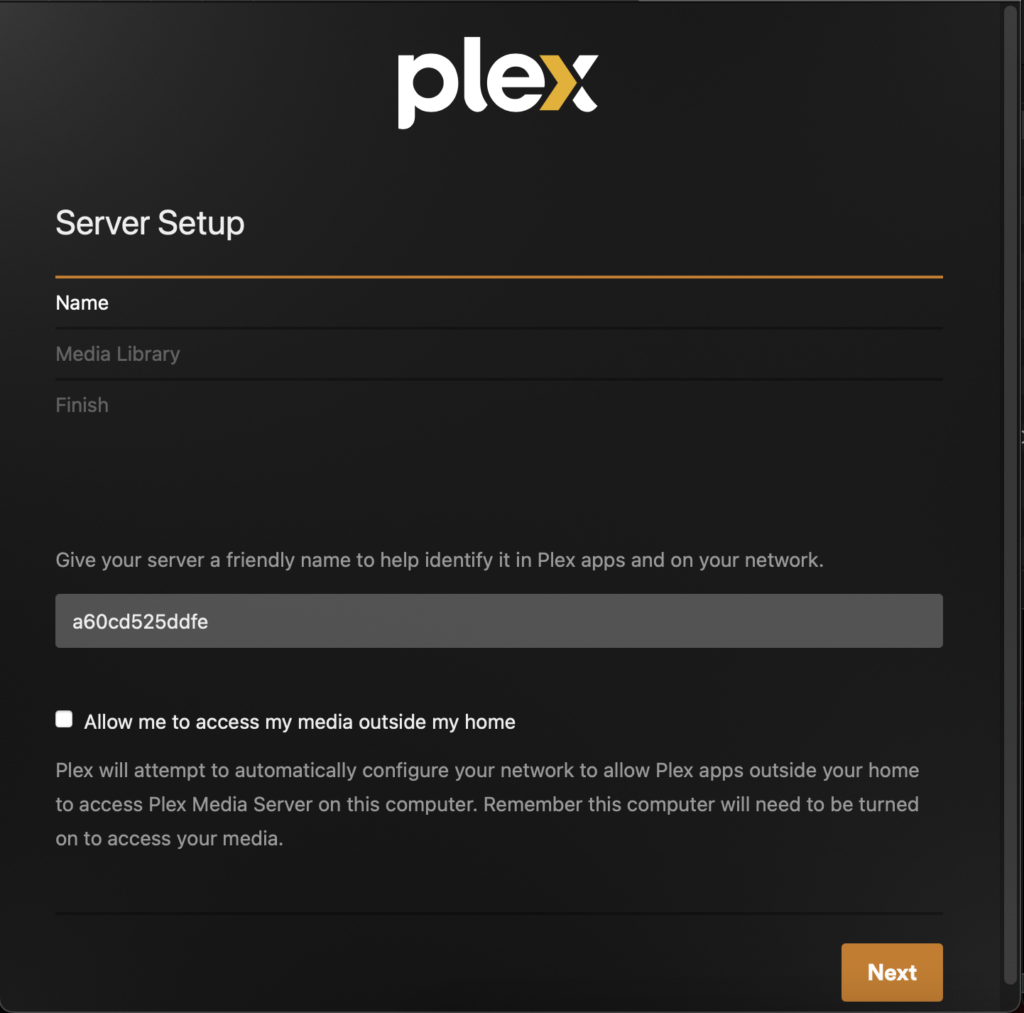Jump to the Finish step
1024x1013 pixels.
point(82,405)
